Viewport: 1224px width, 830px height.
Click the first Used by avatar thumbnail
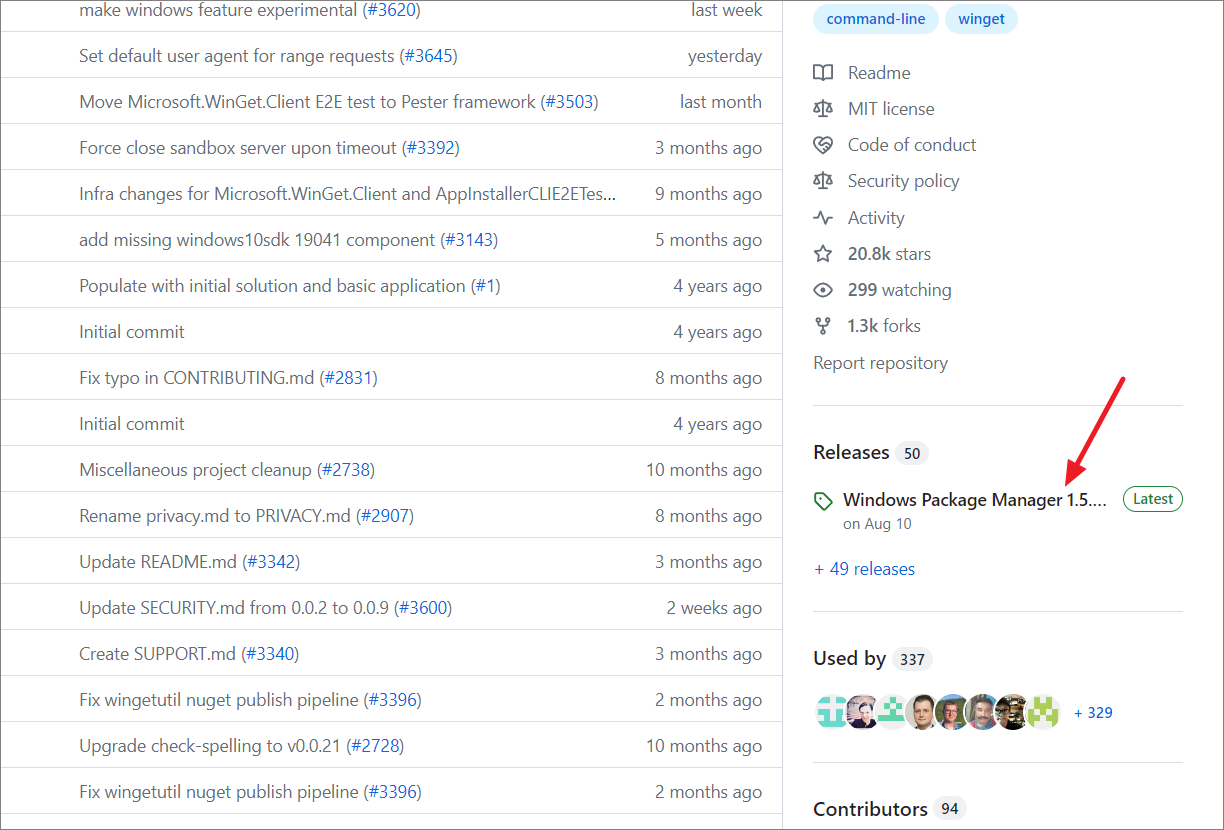point(832,712)
